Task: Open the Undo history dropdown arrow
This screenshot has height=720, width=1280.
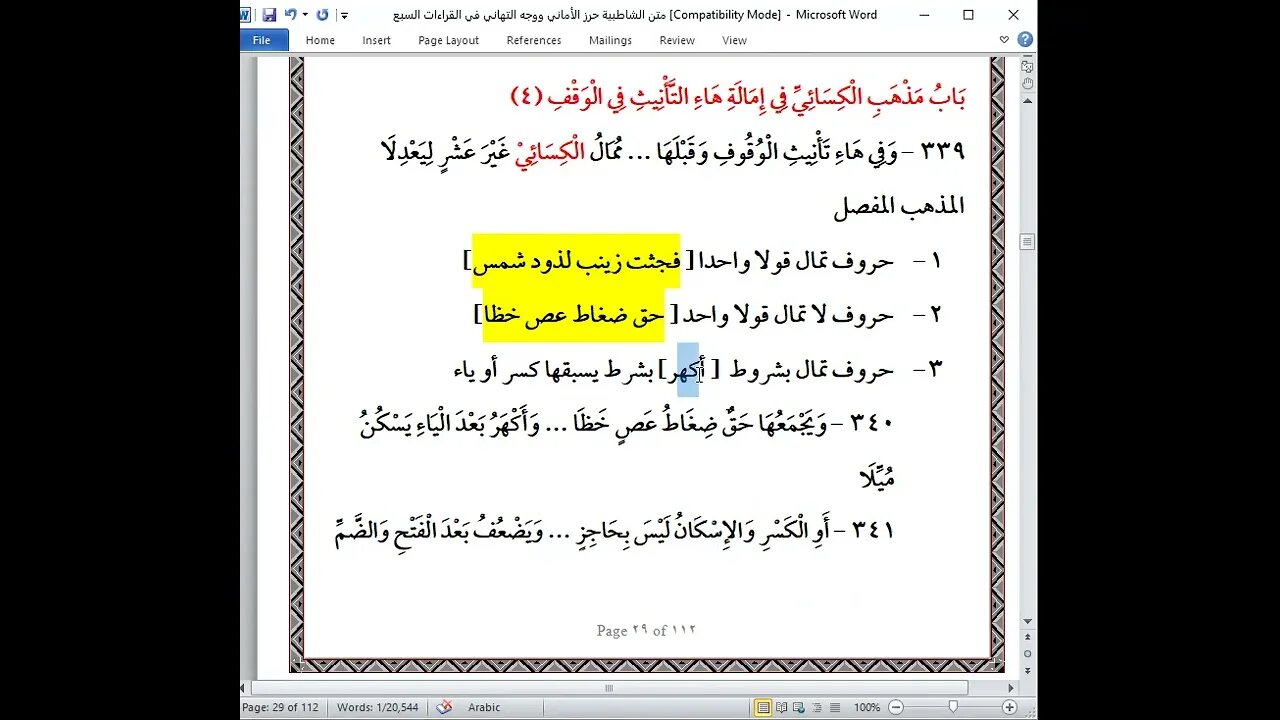Action: pyautogui.click(x=303, y=15)
